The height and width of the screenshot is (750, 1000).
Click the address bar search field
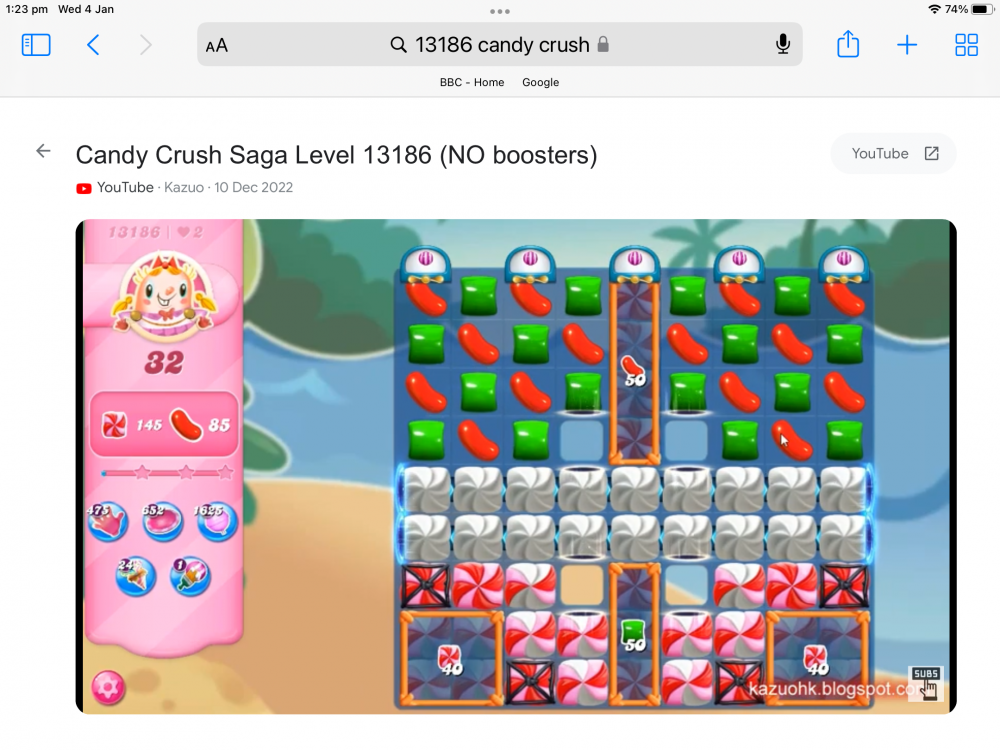tap(499, 45)
